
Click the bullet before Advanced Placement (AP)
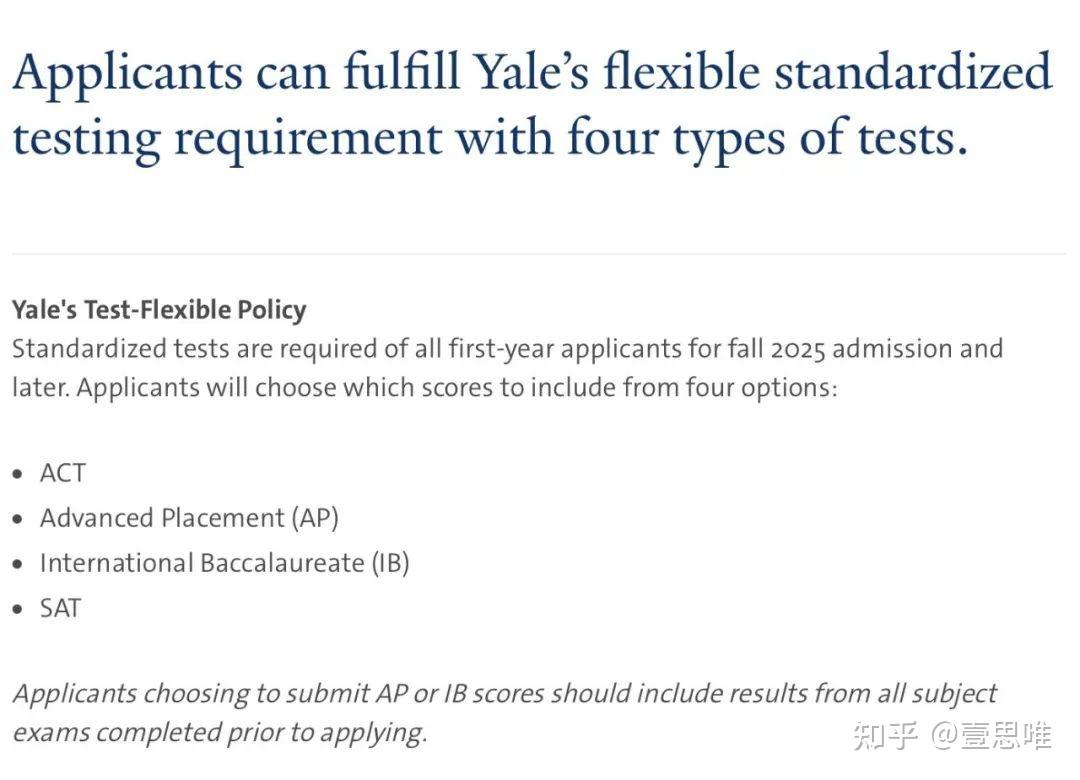click(x=17, y=519)
